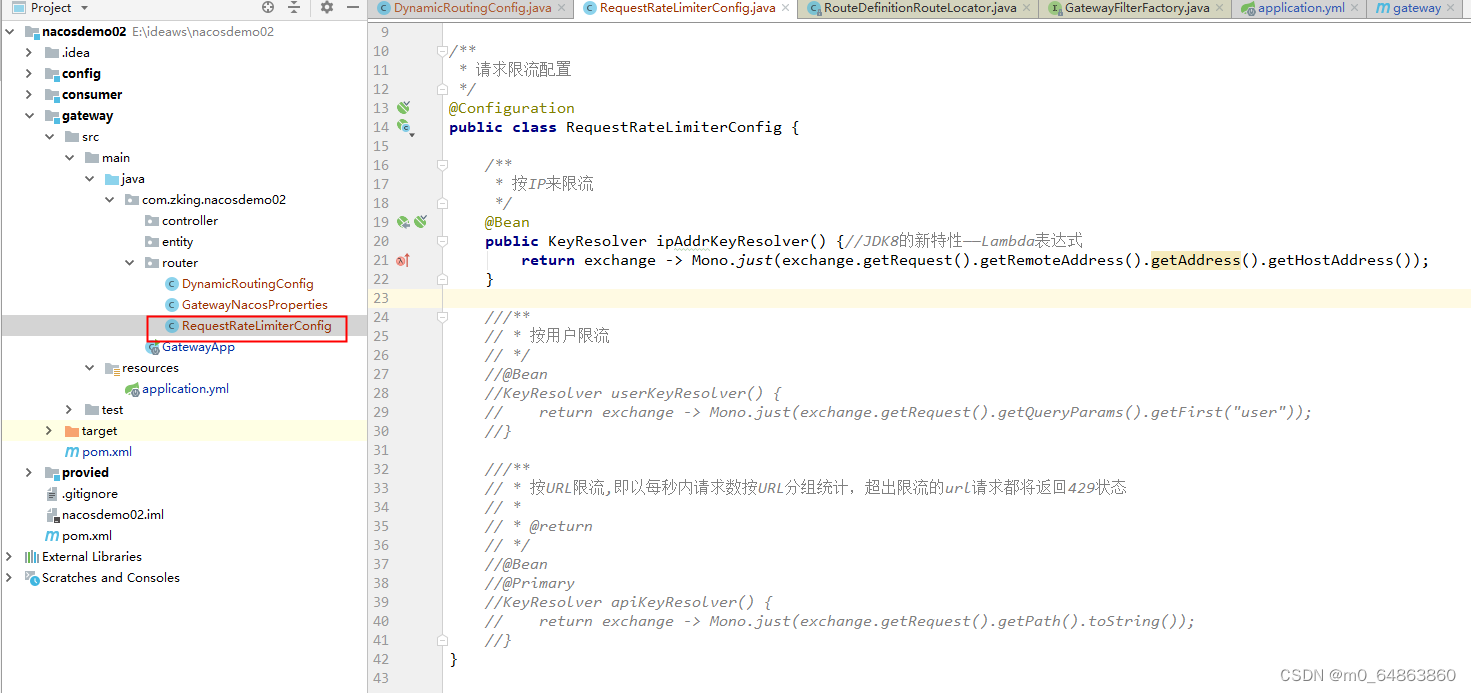Click the locate/scroll-from-source crosshair icon

coord(267,7)
